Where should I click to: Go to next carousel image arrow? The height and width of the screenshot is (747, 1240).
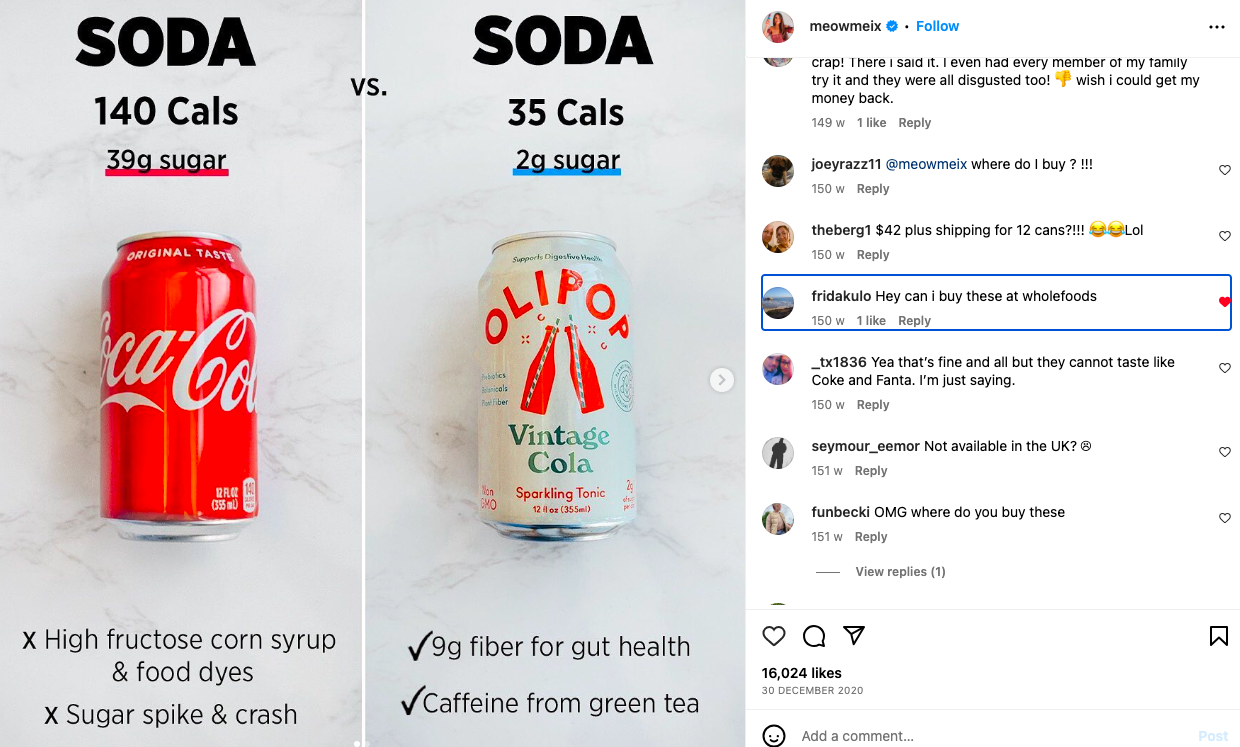(x=722, y=380)
